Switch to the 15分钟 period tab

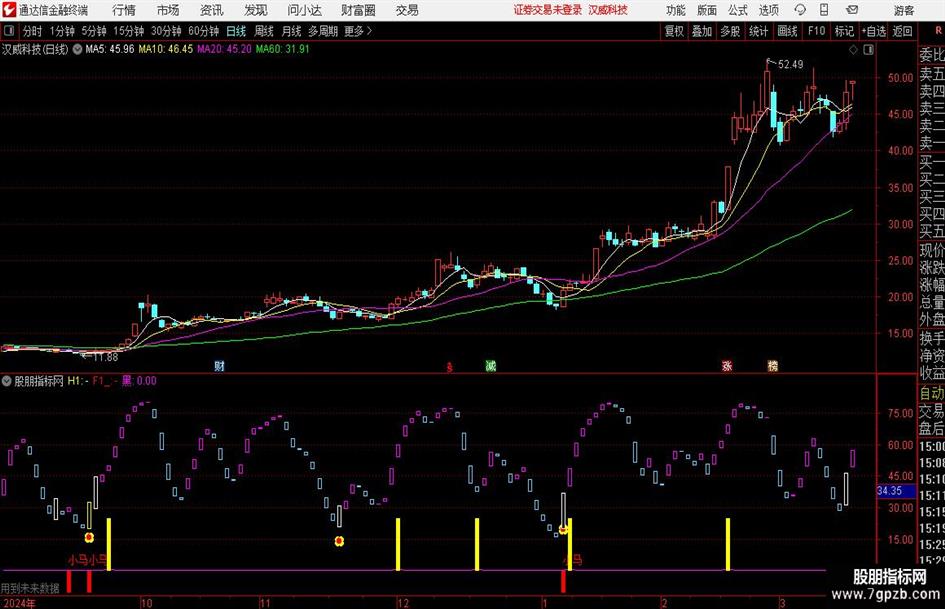click(x=129, y=31)
